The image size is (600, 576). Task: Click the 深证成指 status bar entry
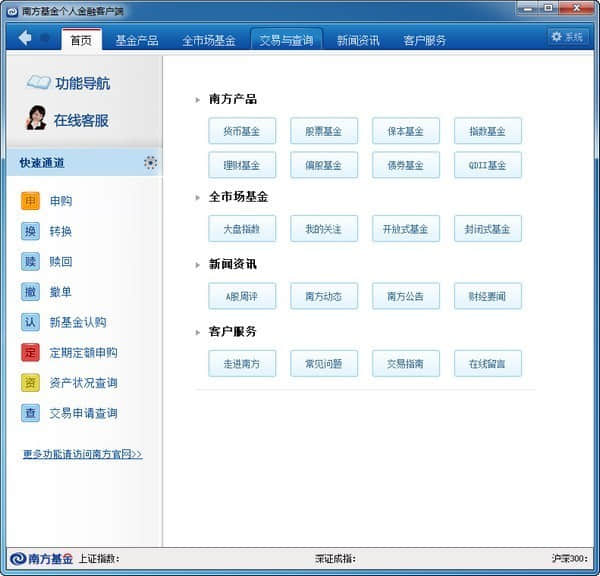pyautogui.click(x=336, y=559)
